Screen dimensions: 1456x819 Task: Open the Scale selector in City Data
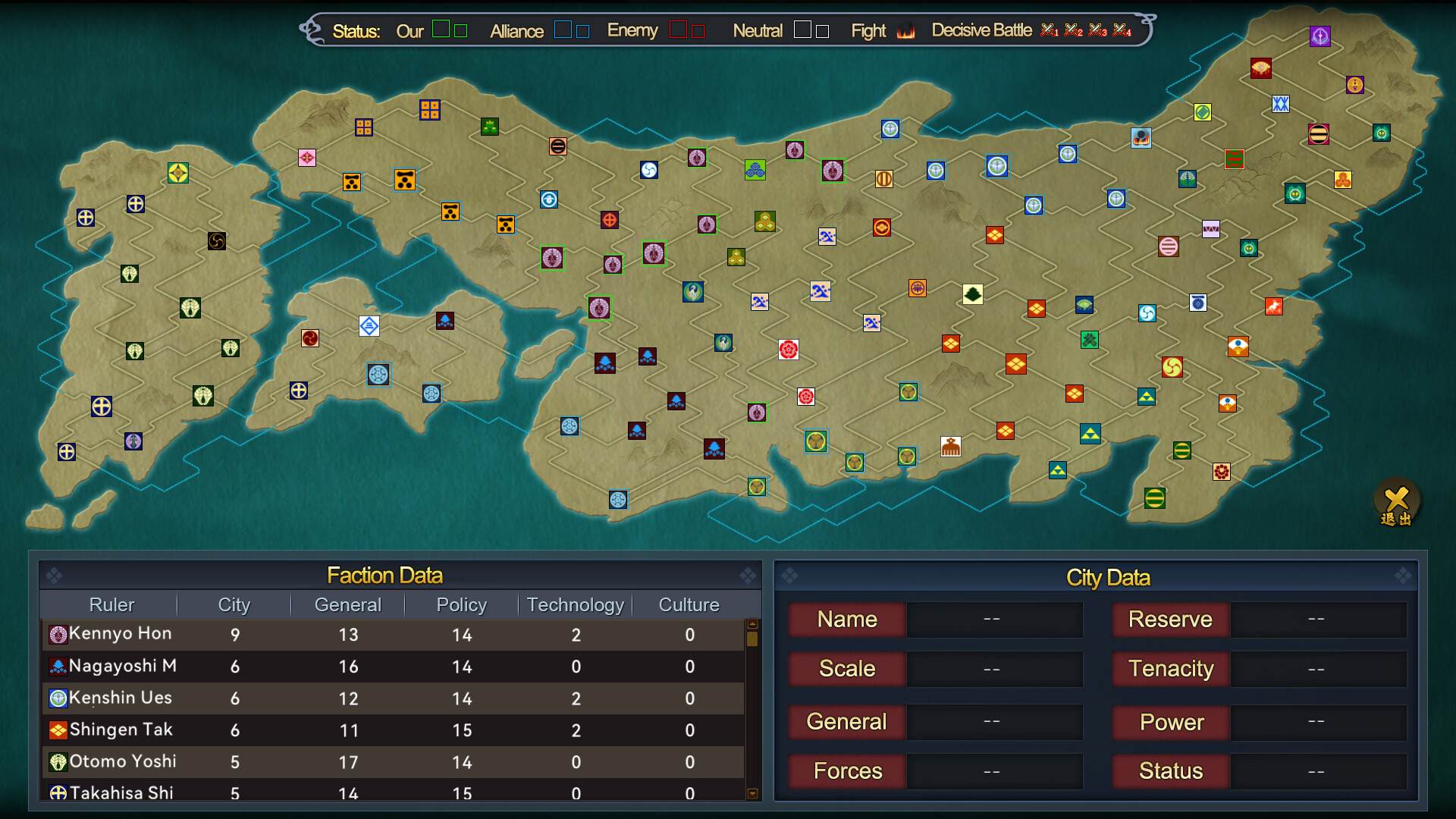point(846,669)
